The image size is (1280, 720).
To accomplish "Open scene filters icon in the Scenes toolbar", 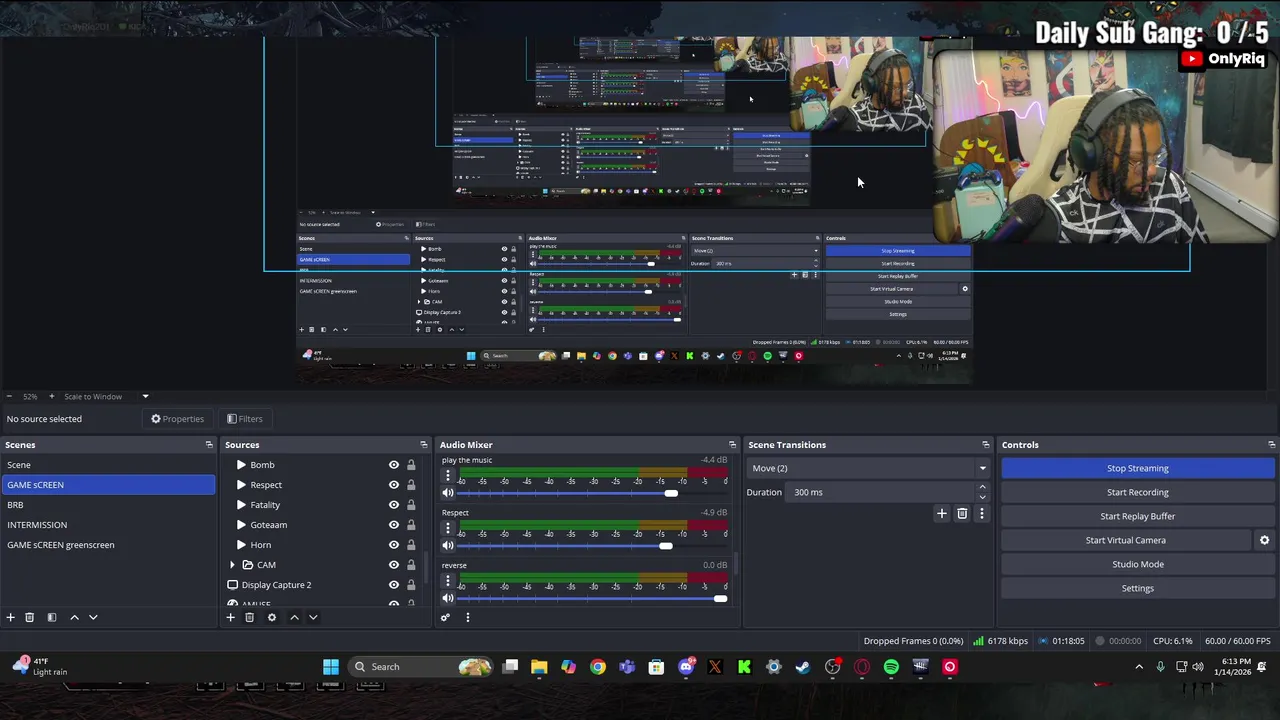I will click(52, 617).
